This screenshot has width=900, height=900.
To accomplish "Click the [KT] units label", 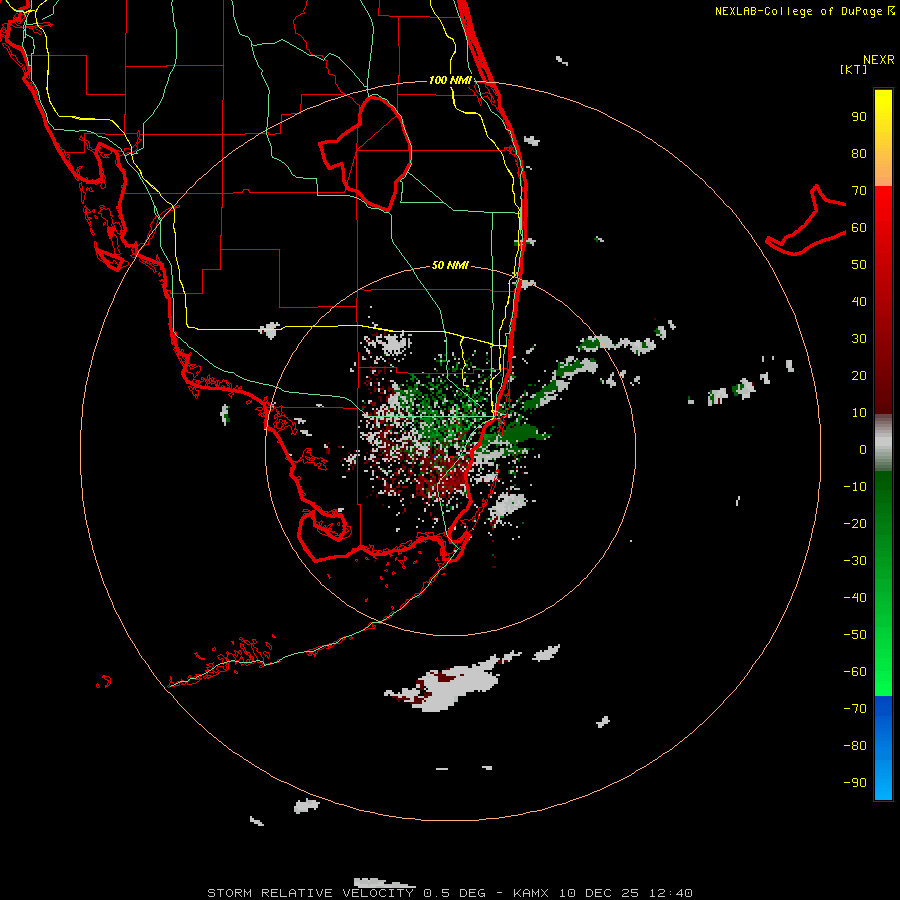I will (854, 69).
